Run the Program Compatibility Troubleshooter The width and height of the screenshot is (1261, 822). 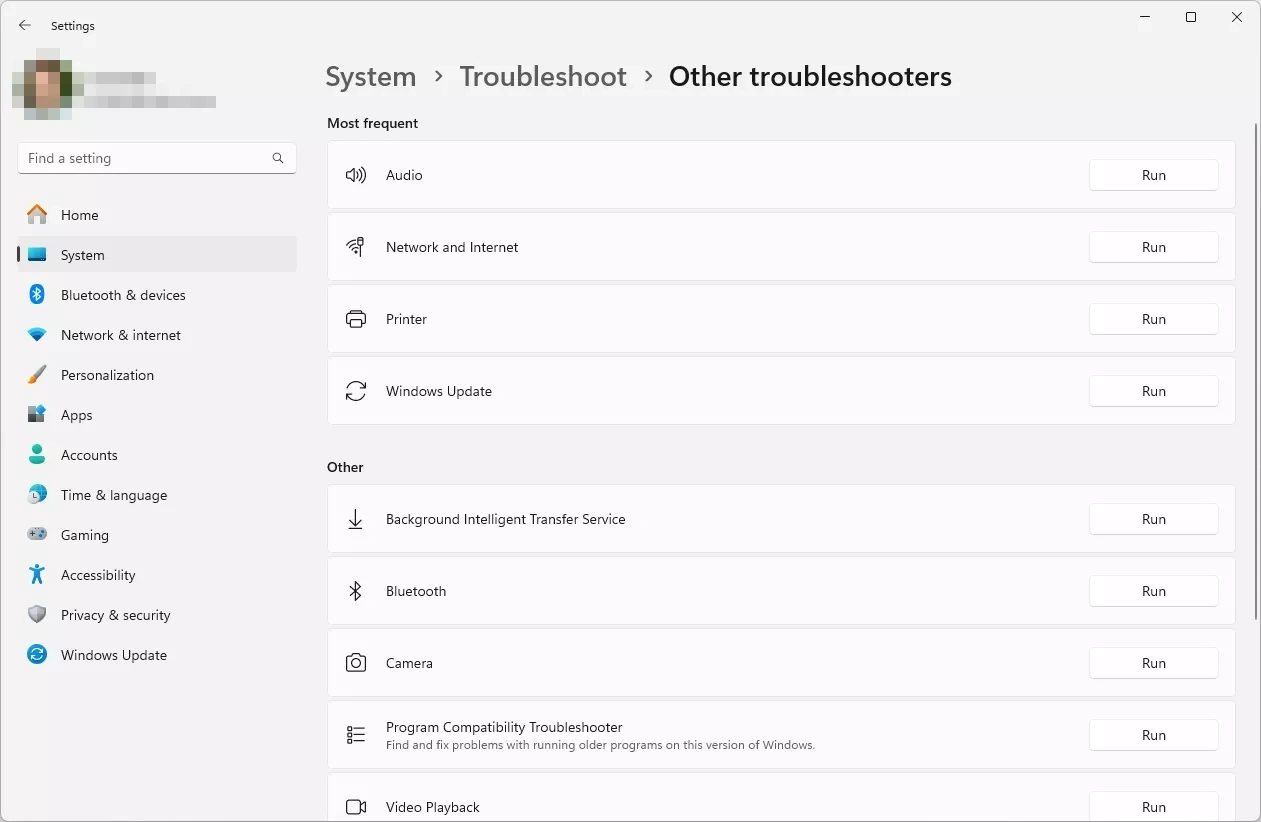pyautogui.click(x=1153, y=735)
